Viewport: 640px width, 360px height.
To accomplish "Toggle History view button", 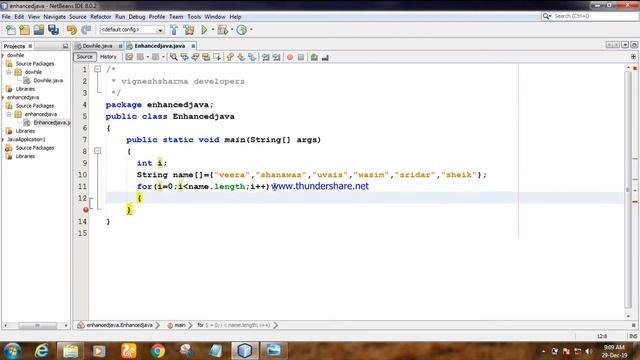I will (108, 57).
